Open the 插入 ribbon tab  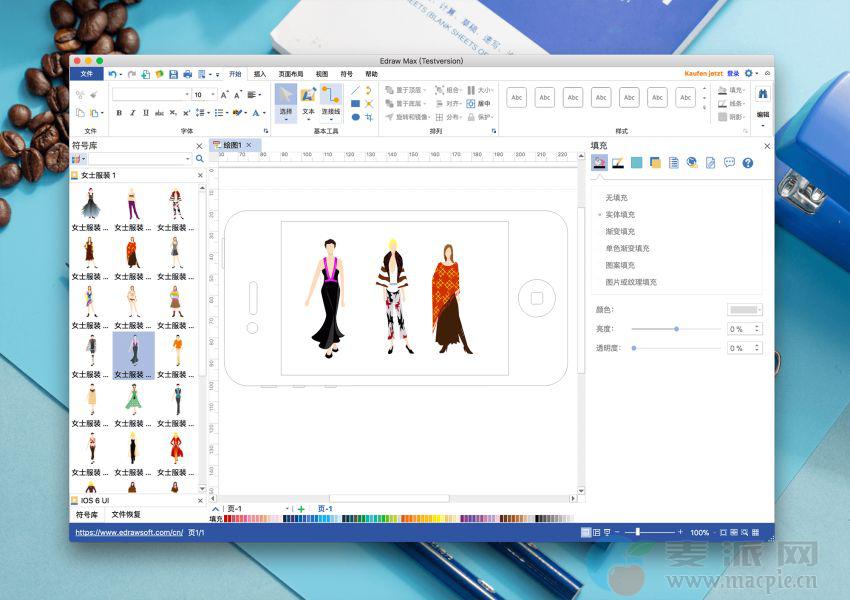pyautogui.click(x=260, y=74)
